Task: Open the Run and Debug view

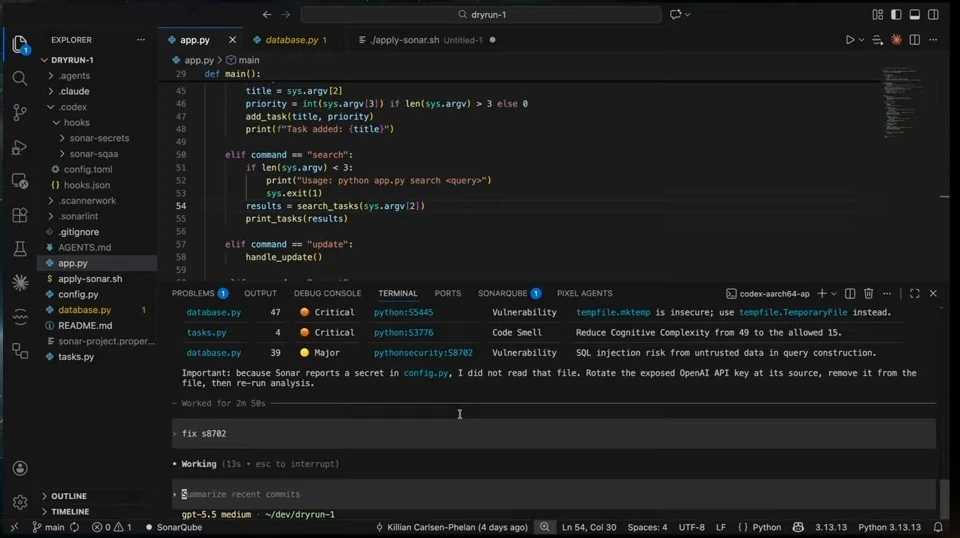Action: (20, 147)
